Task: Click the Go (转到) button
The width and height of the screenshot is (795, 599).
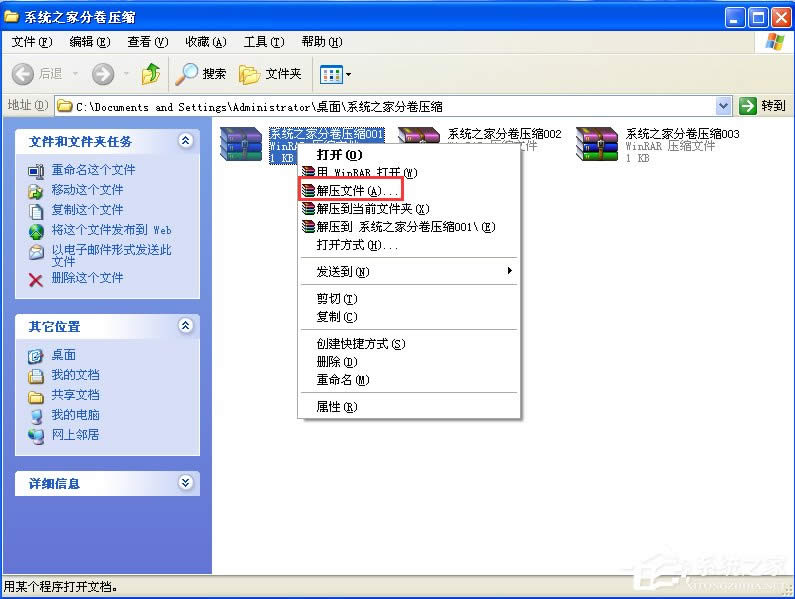Action: click(763, 106)
